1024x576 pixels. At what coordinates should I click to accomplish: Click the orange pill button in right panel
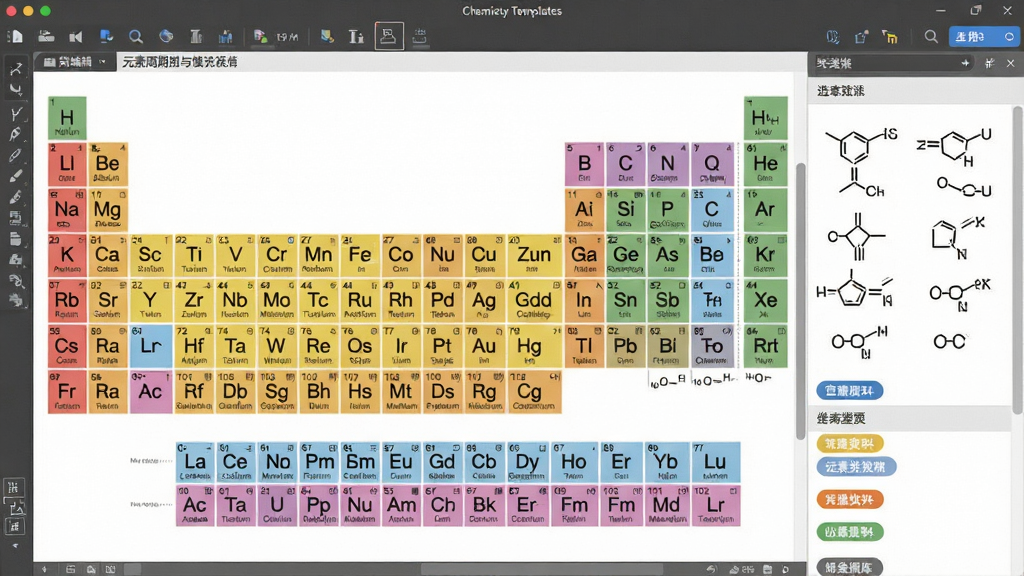(850, 500)
